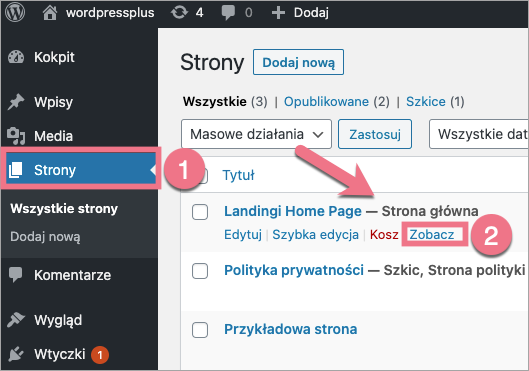Open the Wszystkie daty dropdown
This screenshot has height=371, width=529.
click(x=479, y=134)
